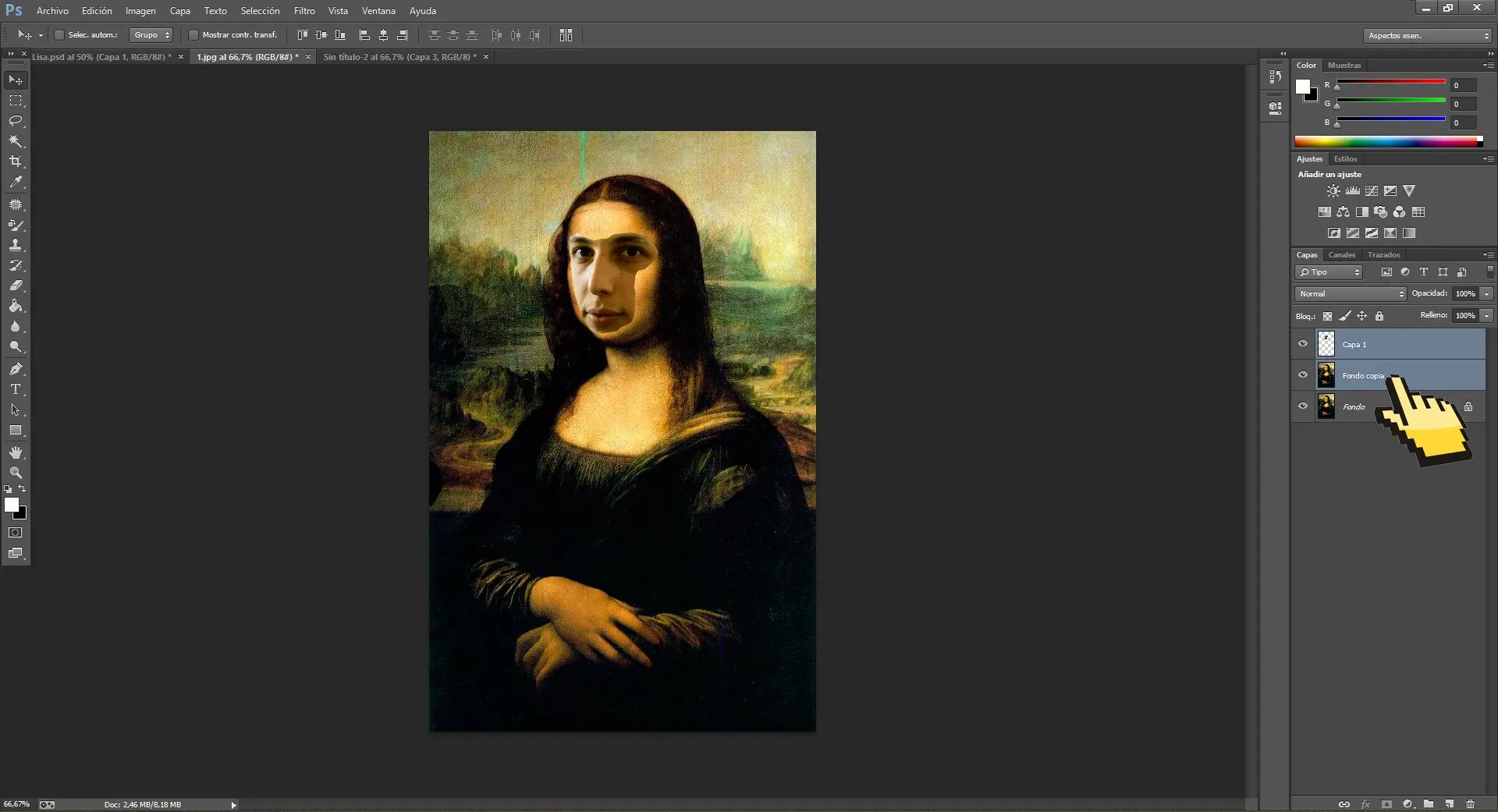Image resolution: width=1498 pixels, height=812 pixels.
Task: Hide the Fondo copia layer
Action: 1302,375
